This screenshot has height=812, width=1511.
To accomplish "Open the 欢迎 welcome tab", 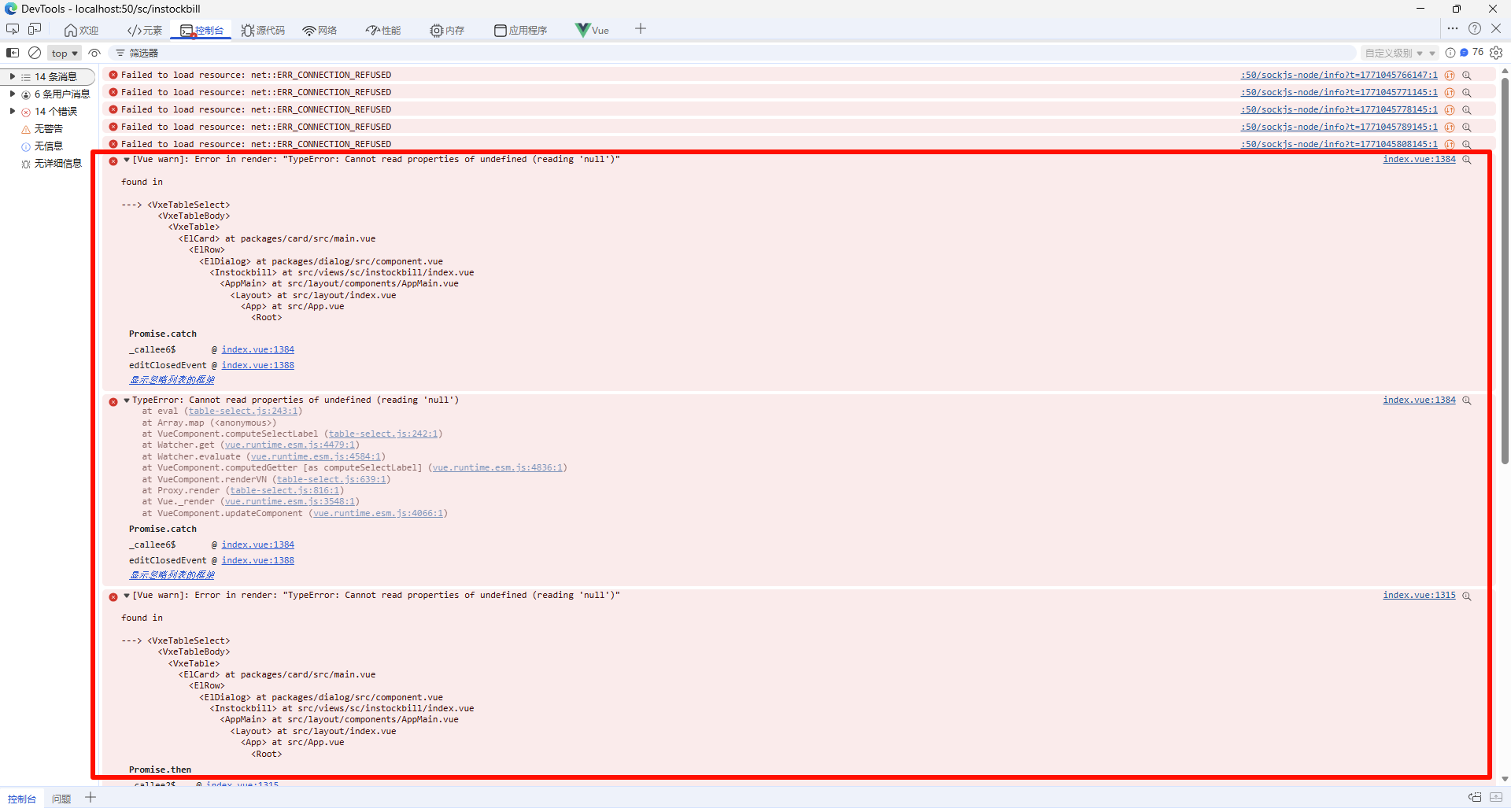I will [81, 31].
